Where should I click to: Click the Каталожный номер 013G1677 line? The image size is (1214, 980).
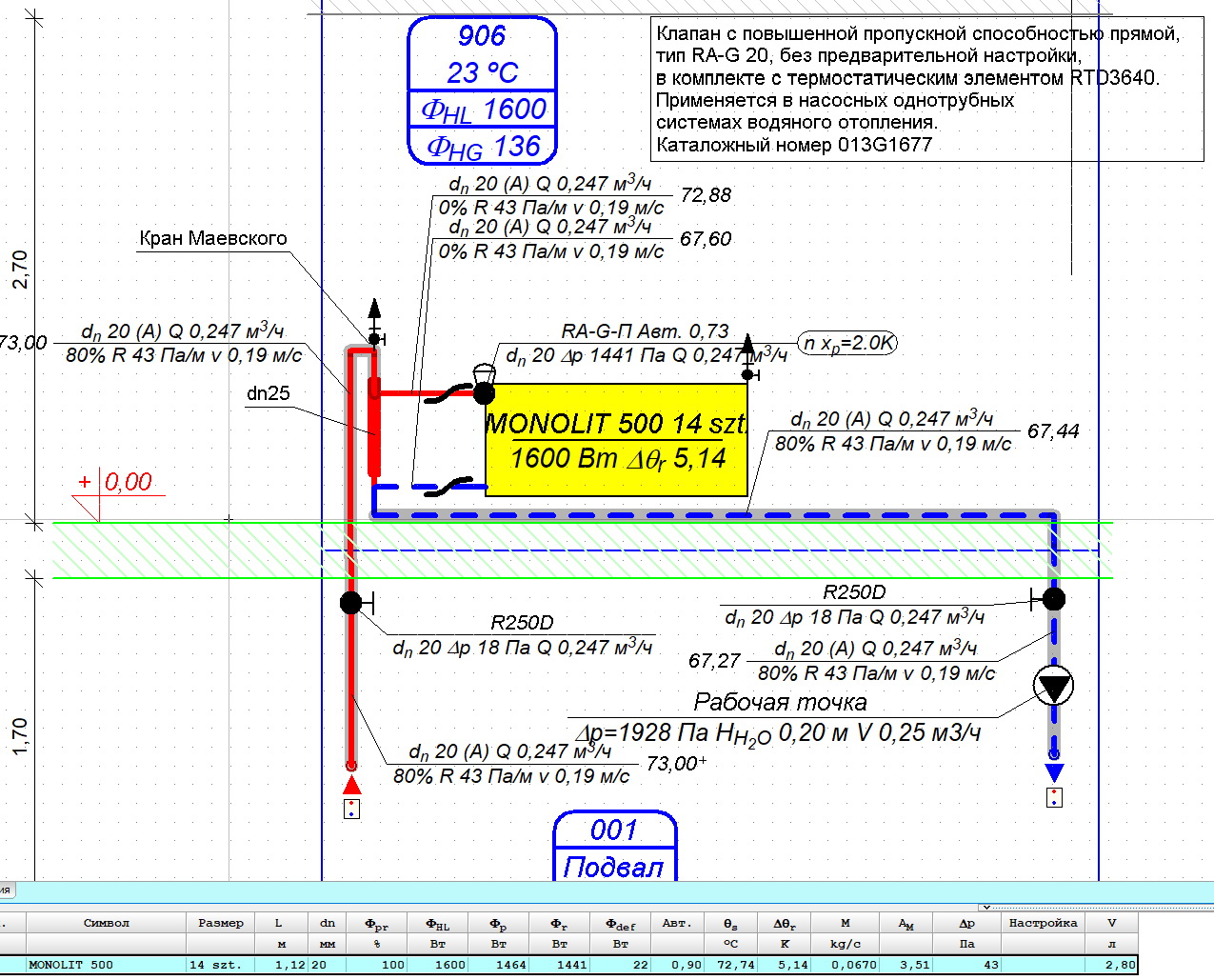pyautogui.click(x=794, y=145)
